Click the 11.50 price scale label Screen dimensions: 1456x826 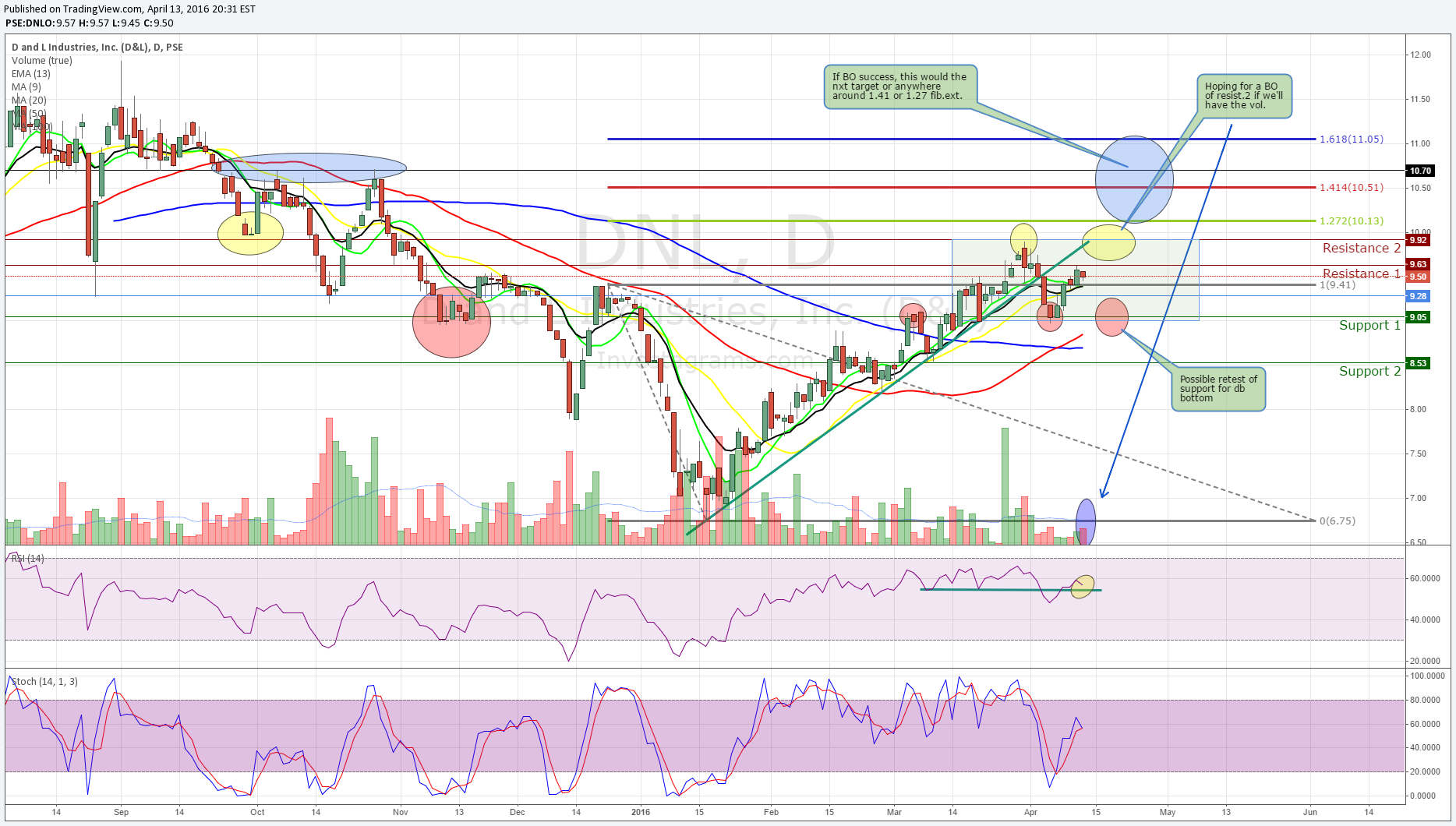click(x=1420, y=99)
